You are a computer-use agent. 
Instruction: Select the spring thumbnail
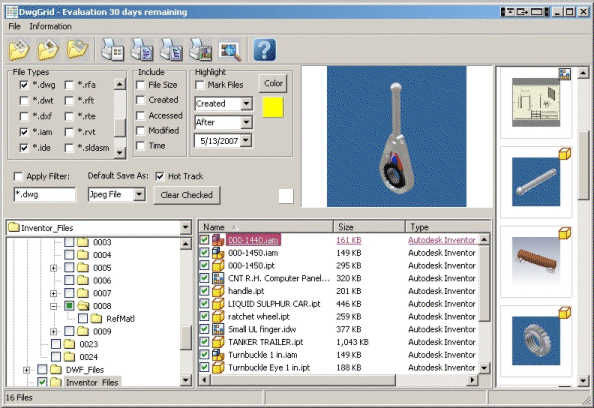tap(536, 261)
